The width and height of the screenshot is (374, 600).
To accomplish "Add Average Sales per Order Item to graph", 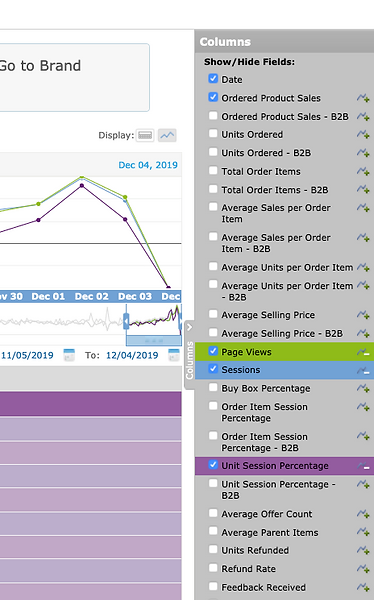I will click(363, 208).
